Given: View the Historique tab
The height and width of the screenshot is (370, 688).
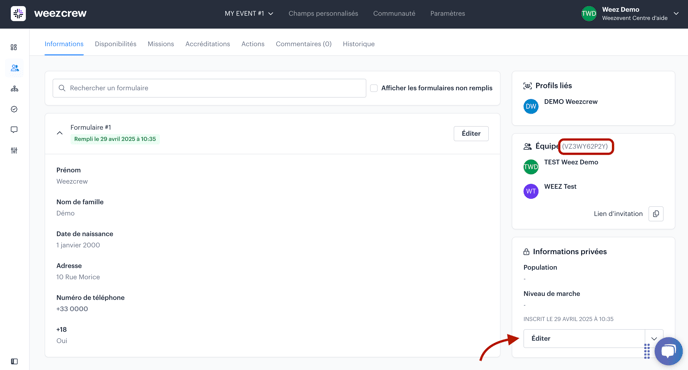Looking at the screenshot, I should pyautogui.click(x=358, y=44).
